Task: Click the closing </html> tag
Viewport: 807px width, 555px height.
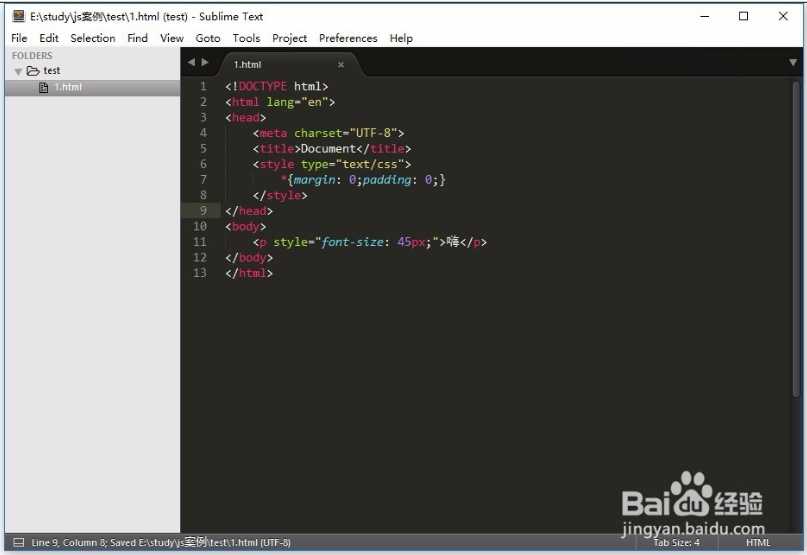Action: (x=249, y=273)
